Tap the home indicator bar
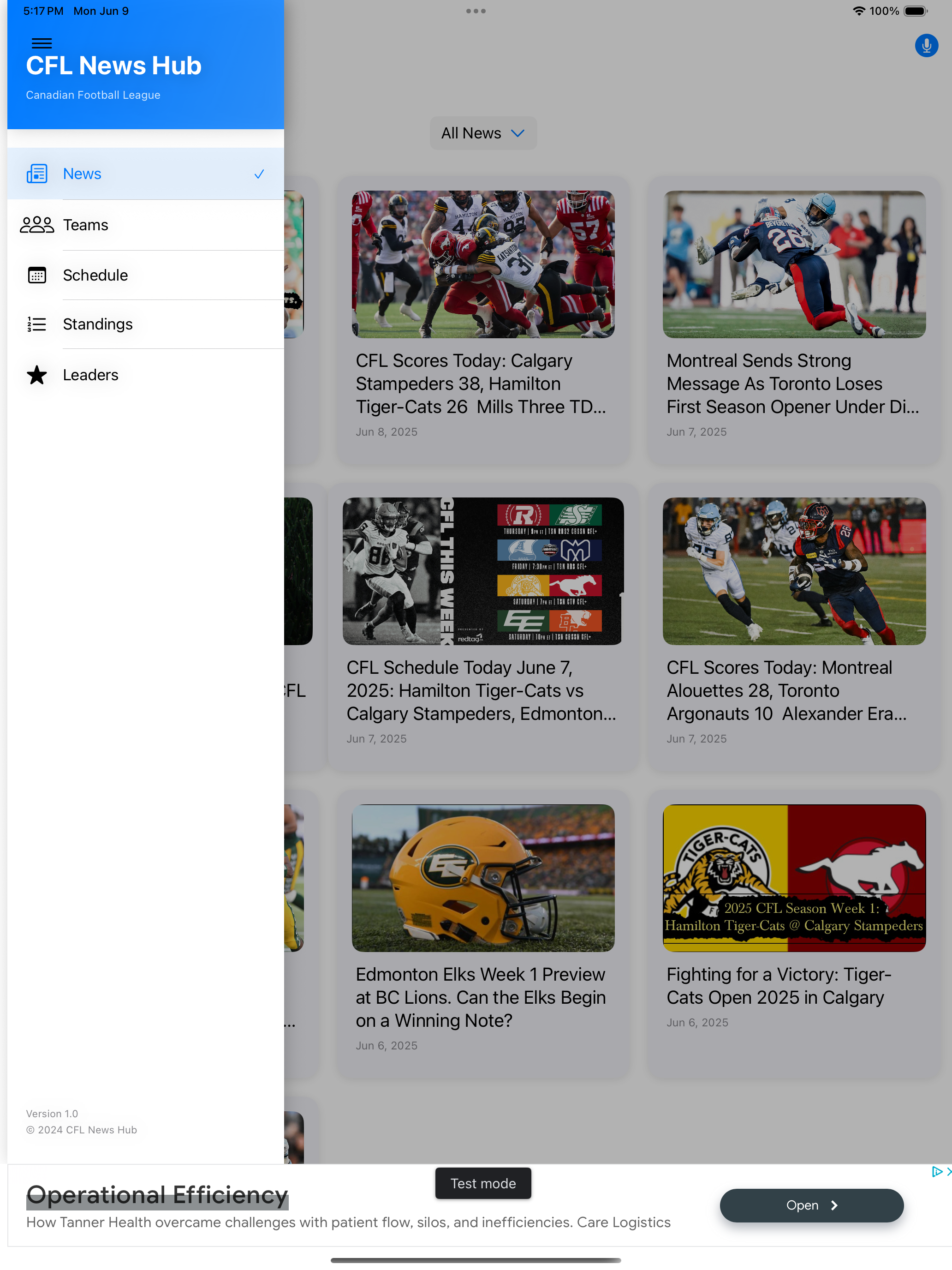Viewport: 952px width, 1270px height. click(x=476, y=1260)
